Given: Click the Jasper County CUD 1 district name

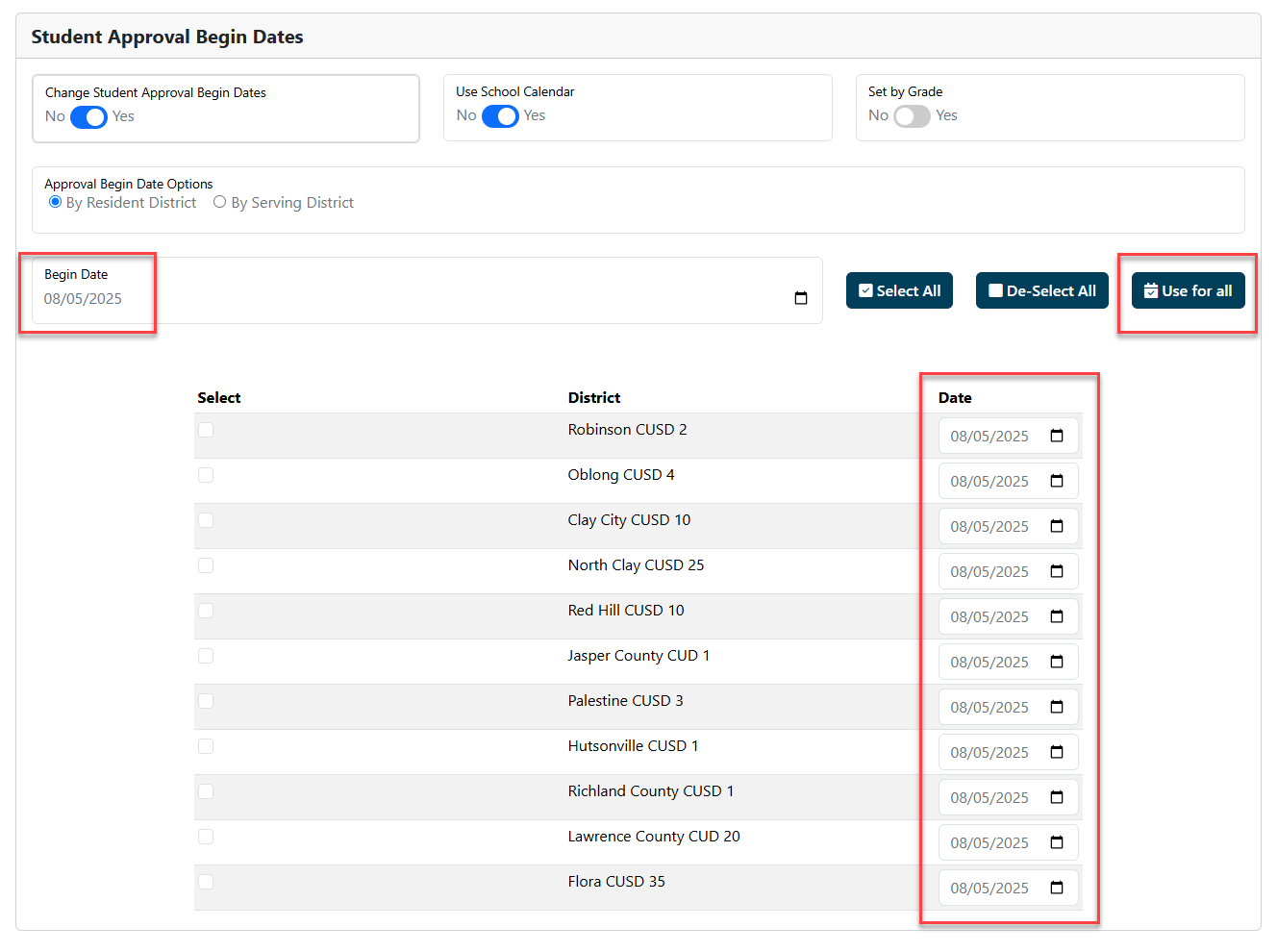Looking at the screenshot, I should click(638, 656).
